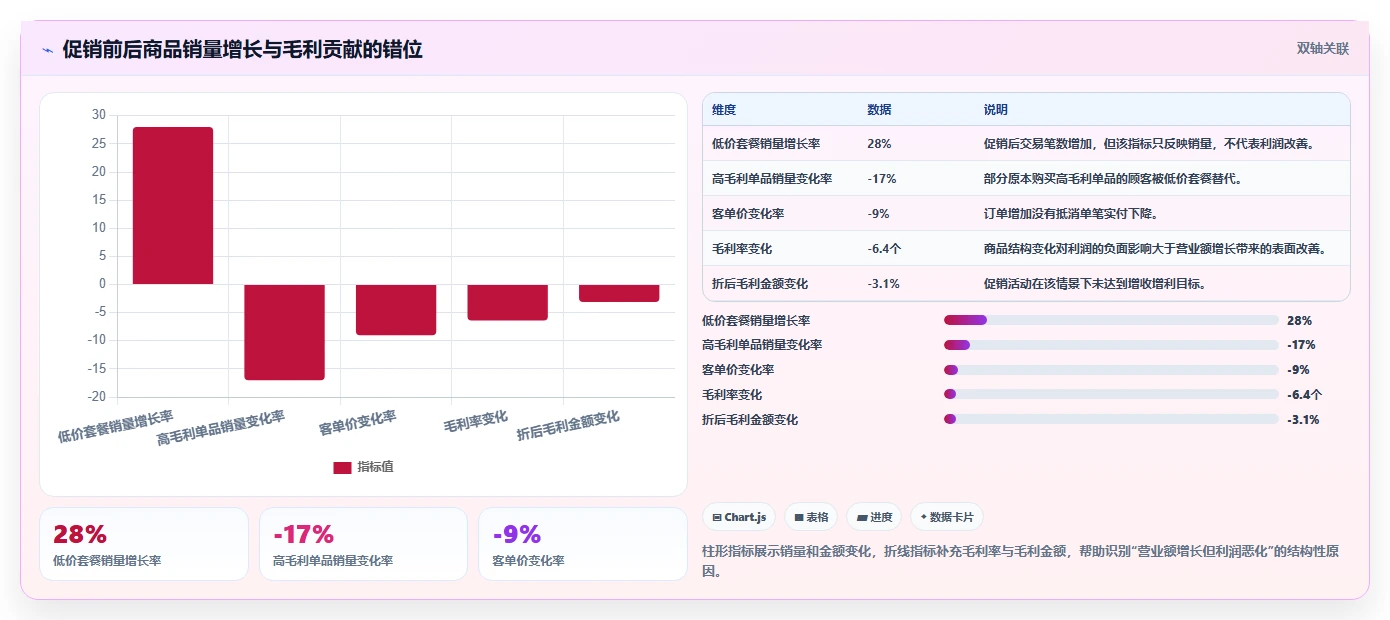
Task: Select the table cell 低价套餐销量增长率
Action: pyautogui.click(x=766, y=144)
